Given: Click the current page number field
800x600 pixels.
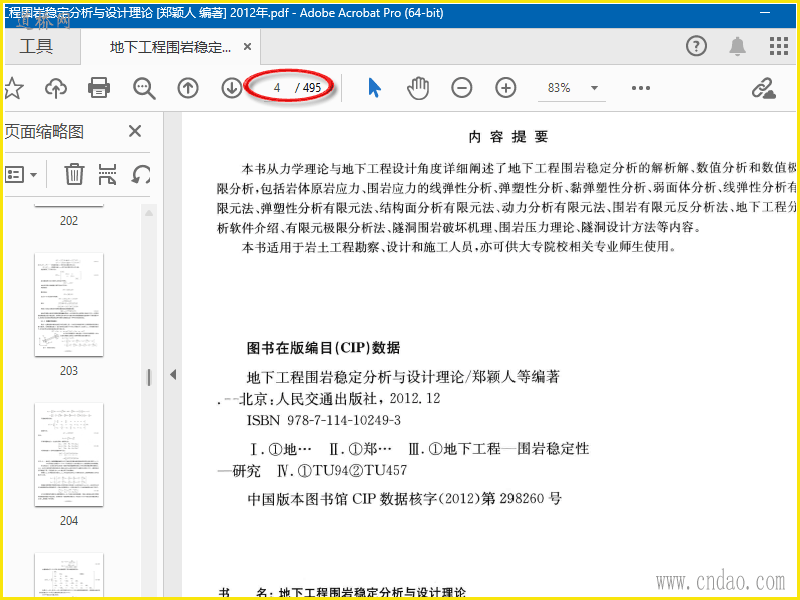Looking at the screenshot, I should (x=277, y=88).
